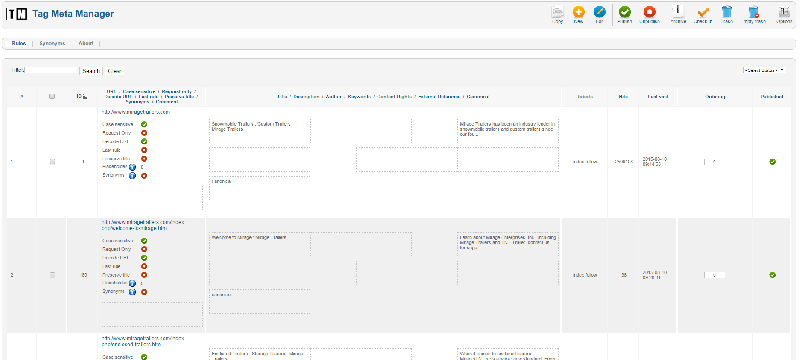Click the Empty trash icon with red badge
The height and width of the screenshot is (360, 800).
(754, 12)
